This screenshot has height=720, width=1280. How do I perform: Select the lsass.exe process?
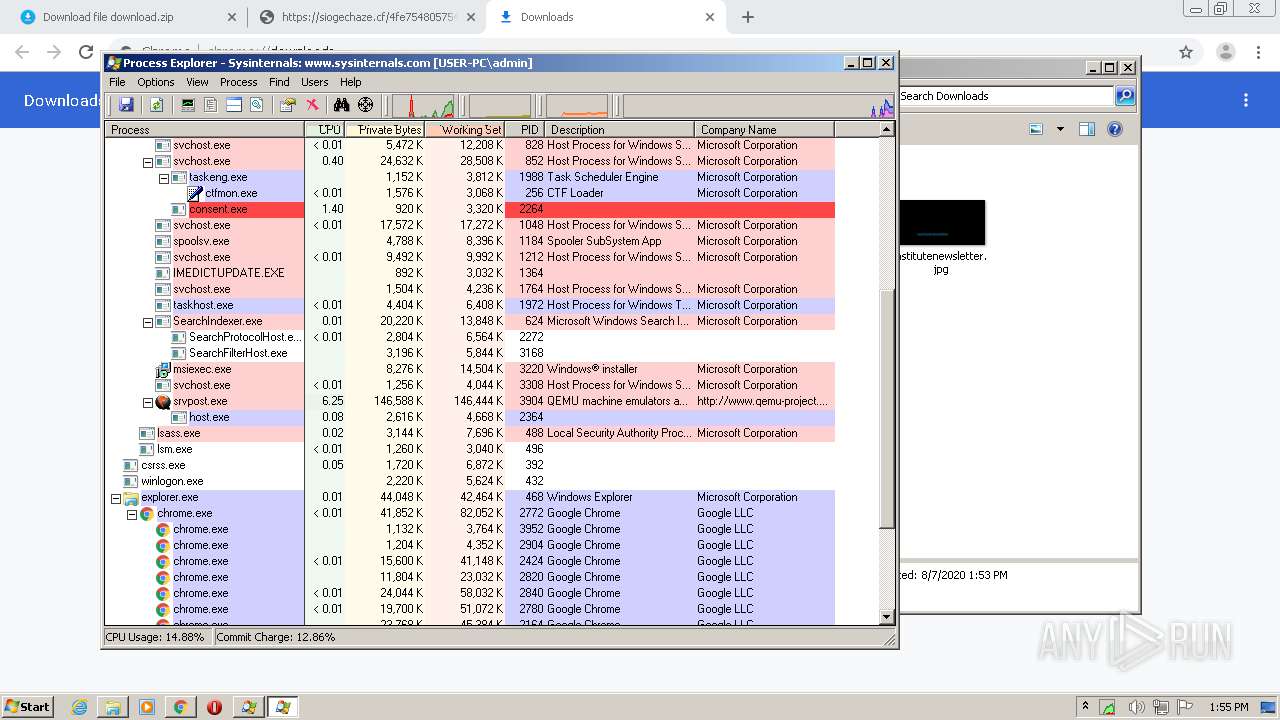(179, 433)
